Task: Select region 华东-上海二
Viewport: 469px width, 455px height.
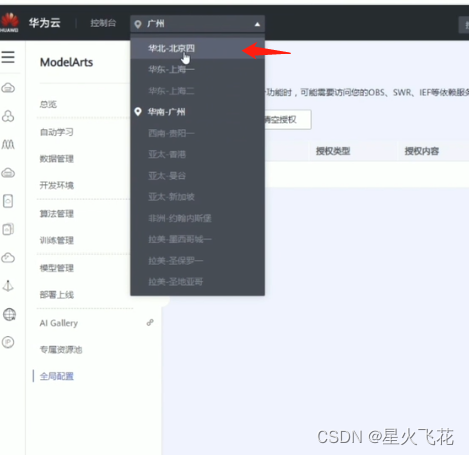Action: [197, 91]
